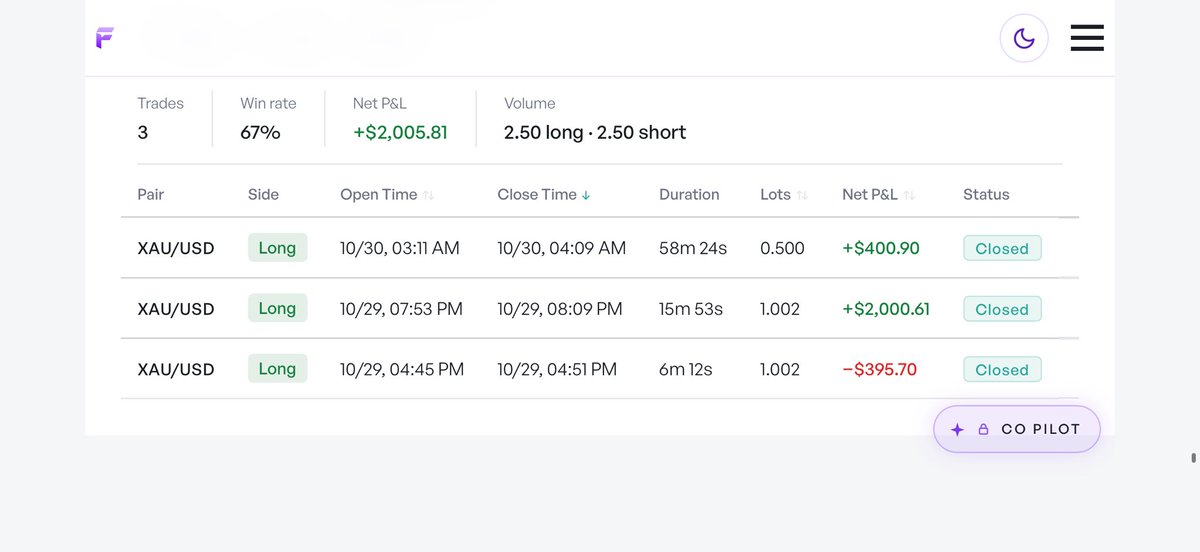Click Long badge in 58m 24s trade row
The width and height of the screenshot is (1200, 552).
(277, 248)
